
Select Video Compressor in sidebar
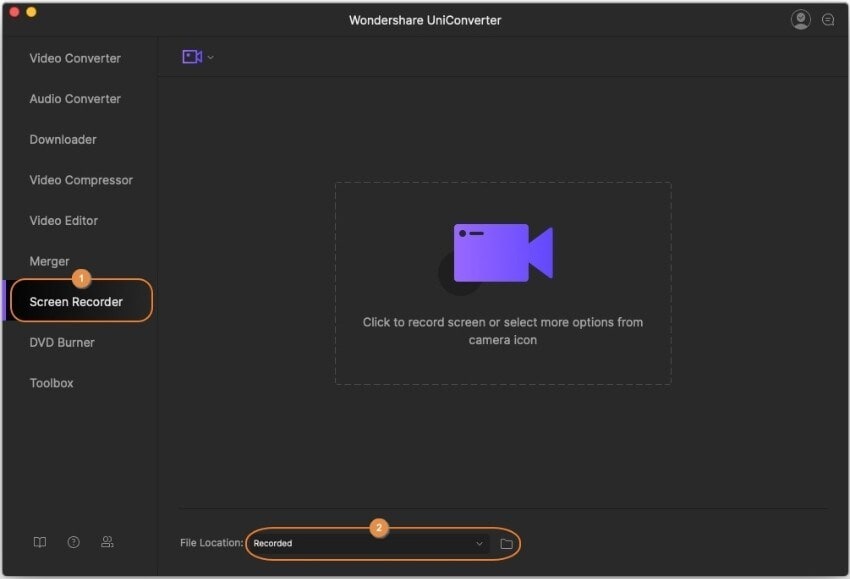(81, 181)
